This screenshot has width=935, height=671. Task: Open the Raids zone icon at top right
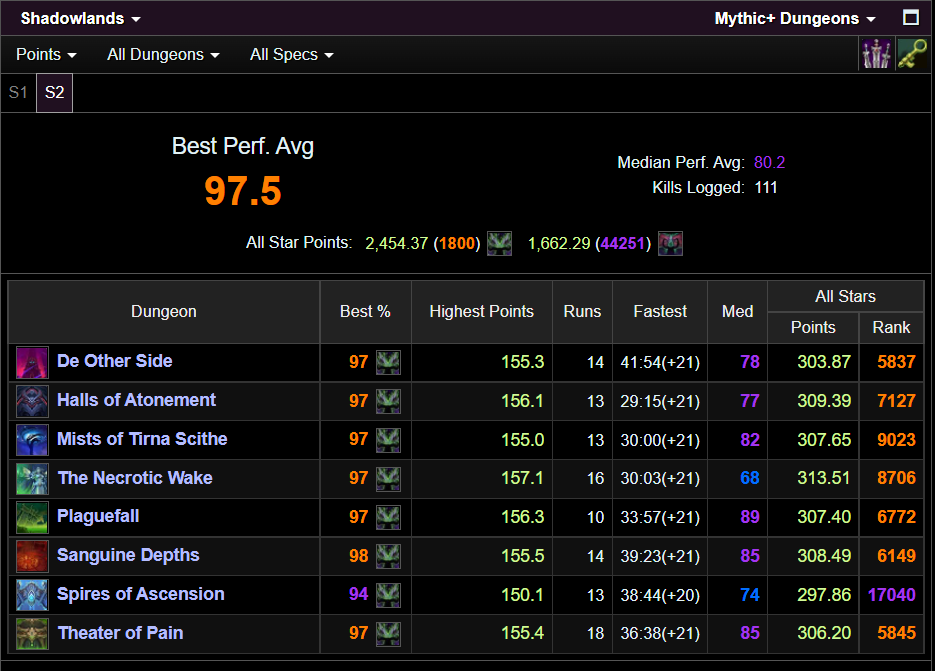click(876, 54)
